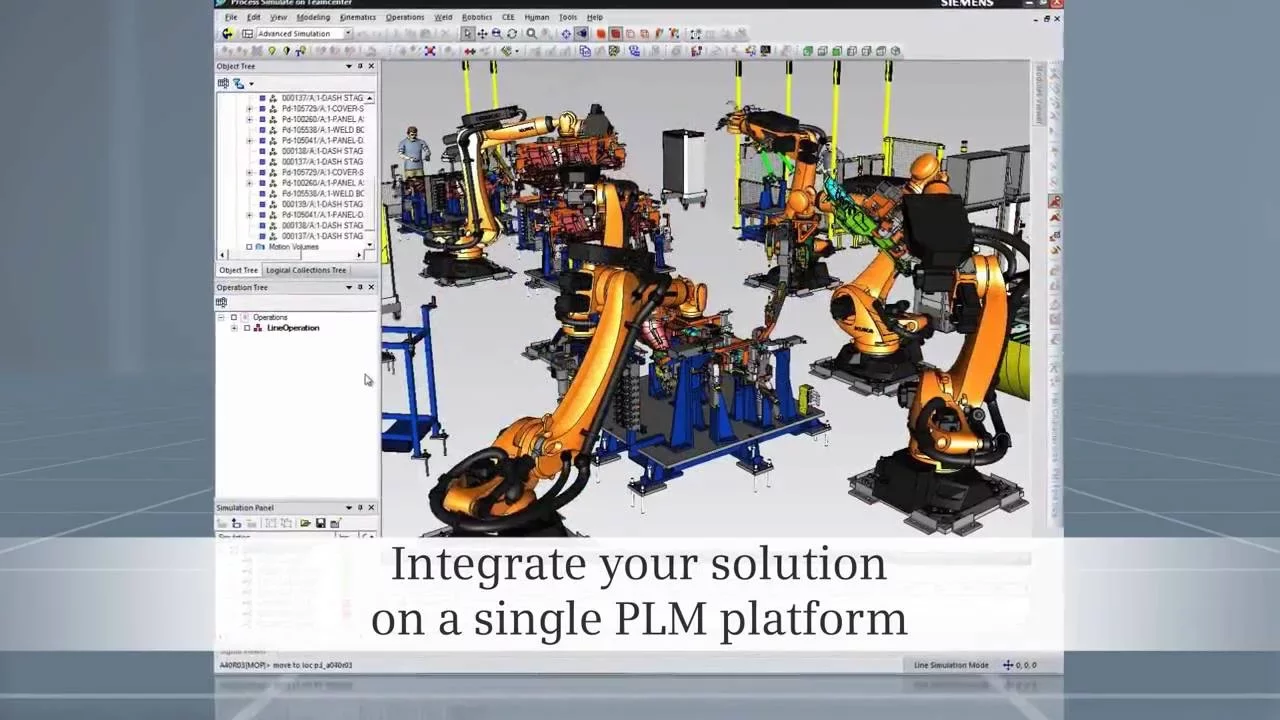Click the Object Tree scroll up arrow
Viewport: 1280px width, 720px height.
click(370, 98)
